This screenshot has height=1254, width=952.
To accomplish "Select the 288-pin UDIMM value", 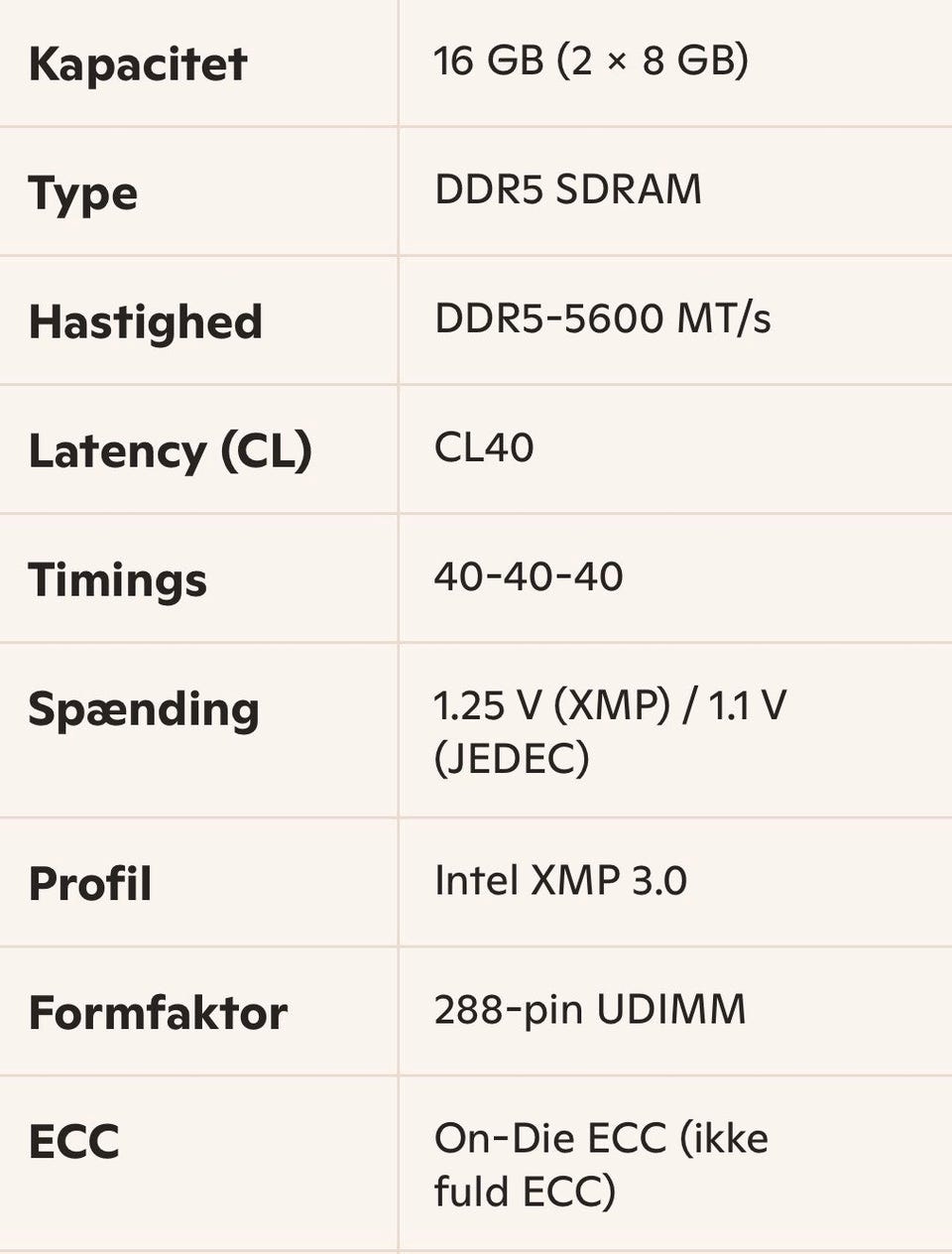I will [x=589, y=1010].
